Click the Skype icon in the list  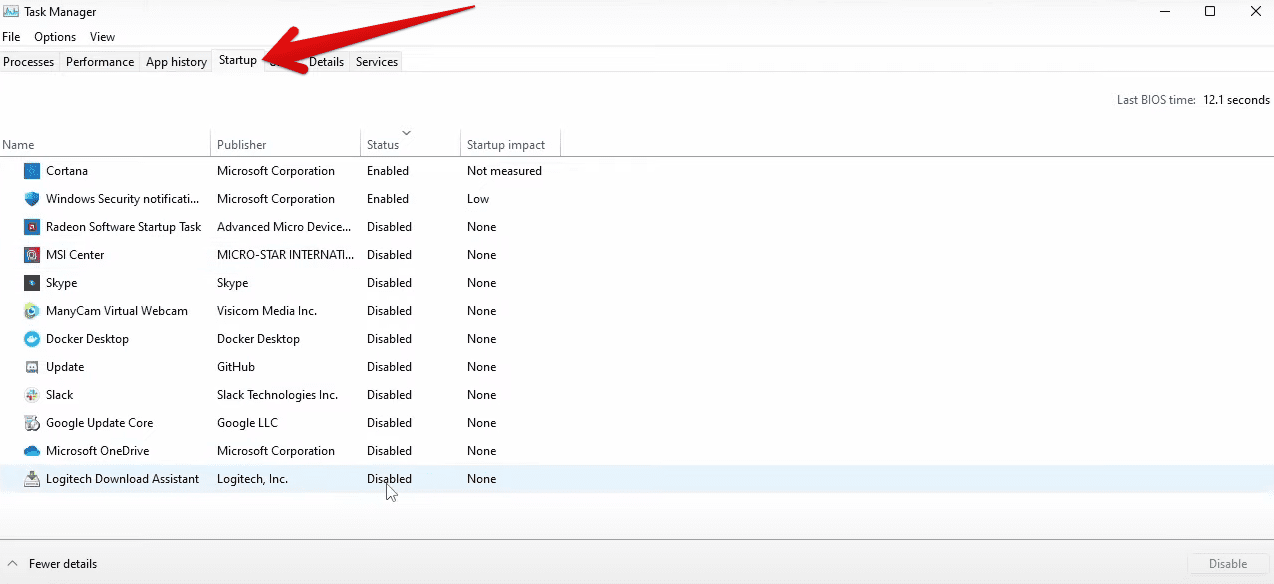coord(31,283)
